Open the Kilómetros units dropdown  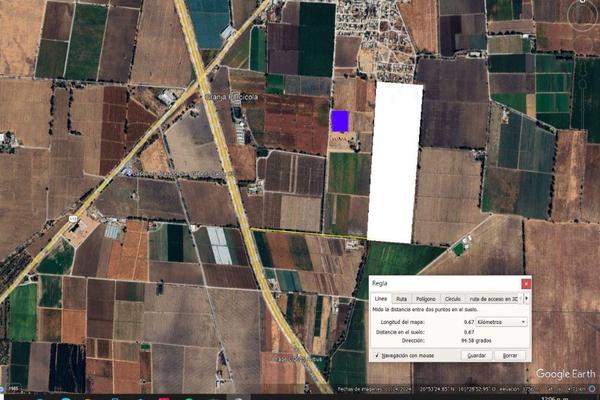[501, 322]
